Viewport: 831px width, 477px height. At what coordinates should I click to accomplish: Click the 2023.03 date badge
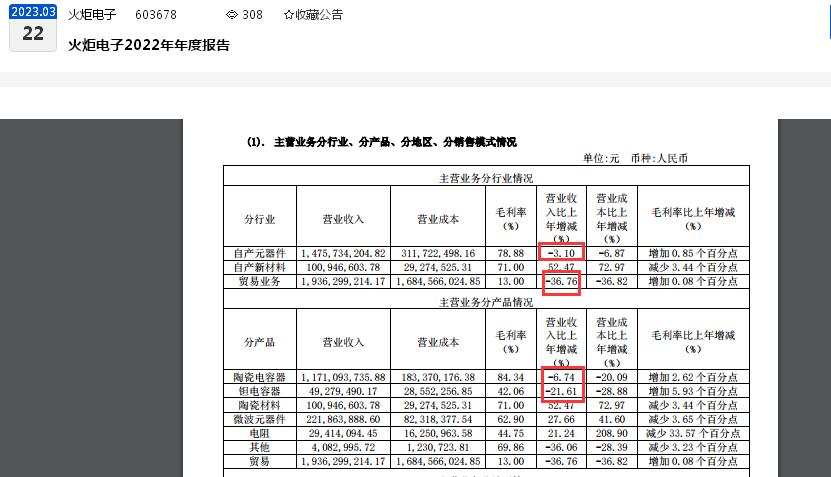click(x=33, y=12)
